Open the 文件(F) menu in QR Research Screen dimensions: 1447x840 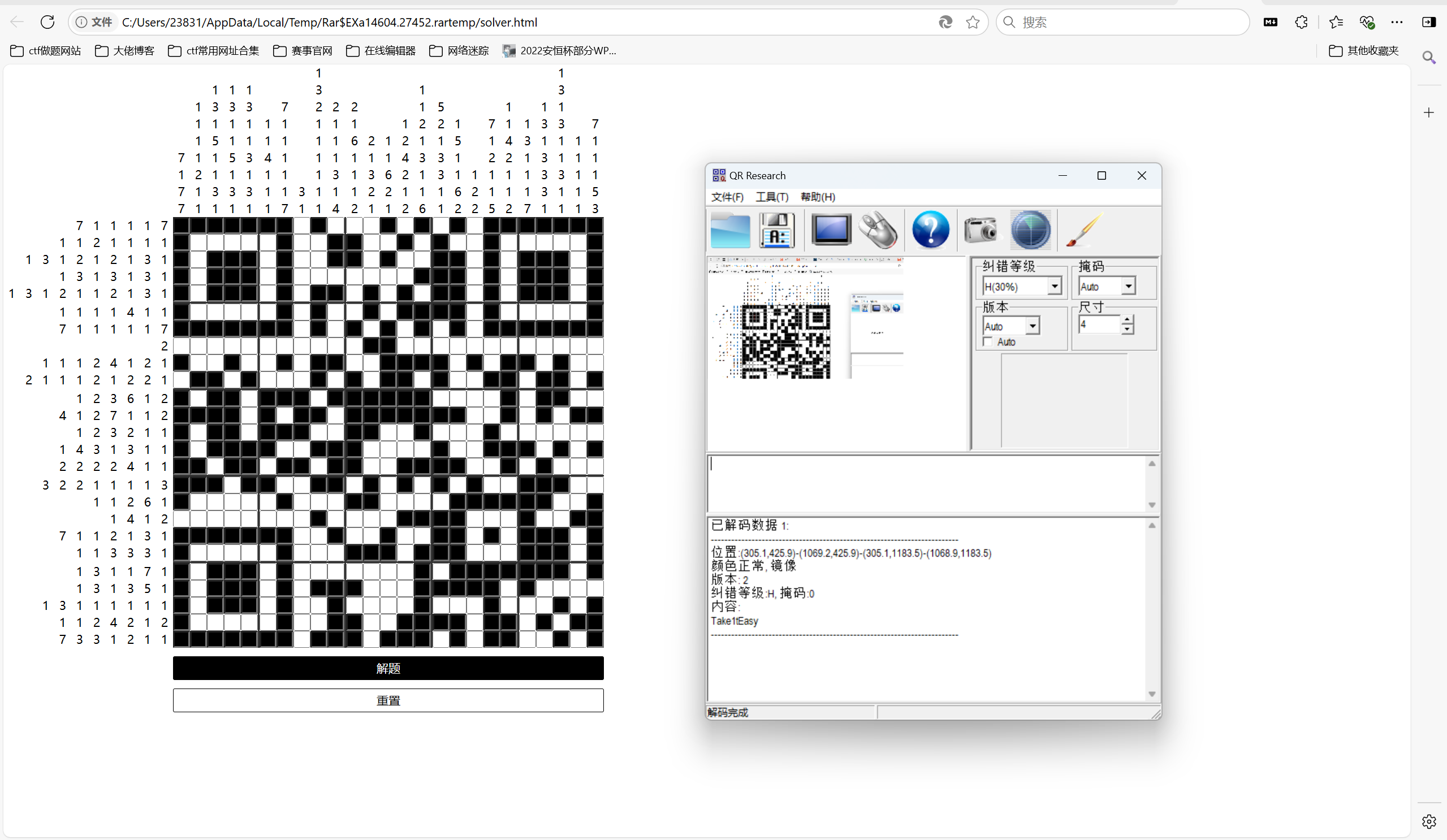point(727,197)
